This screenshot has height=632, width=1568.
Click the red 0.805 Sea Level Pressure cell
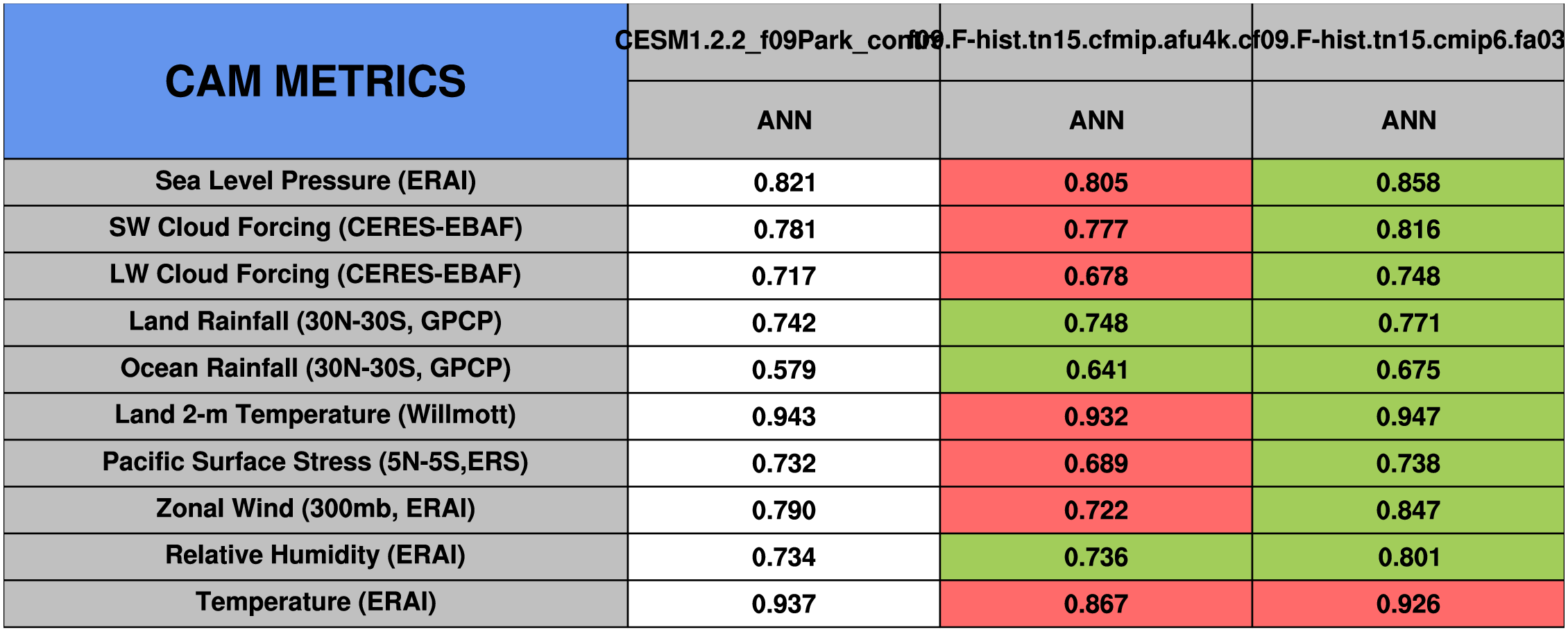[1096, 182]
